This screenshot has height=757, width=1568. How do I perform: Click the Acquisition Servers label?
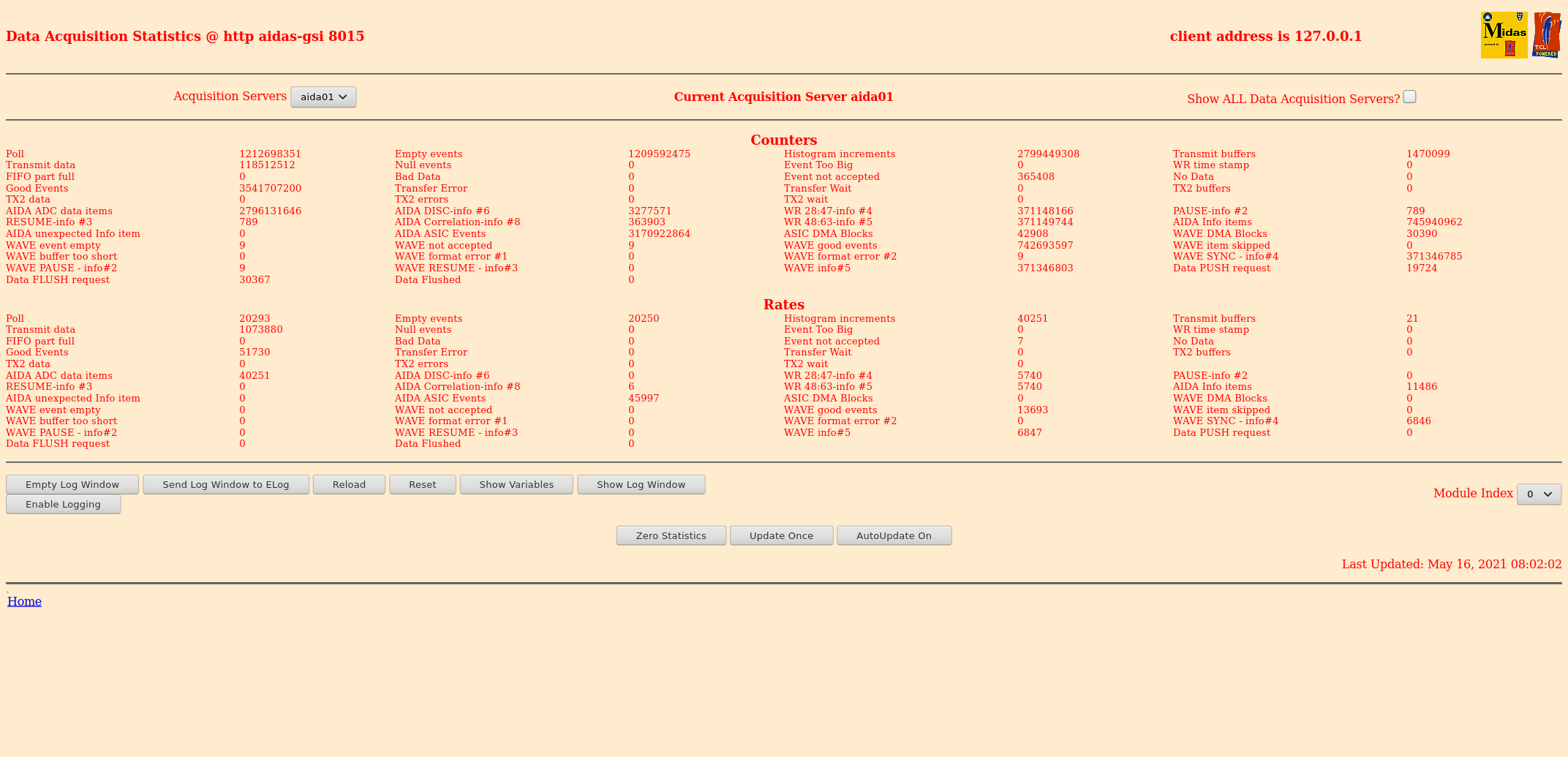click(x=230, y=96)
